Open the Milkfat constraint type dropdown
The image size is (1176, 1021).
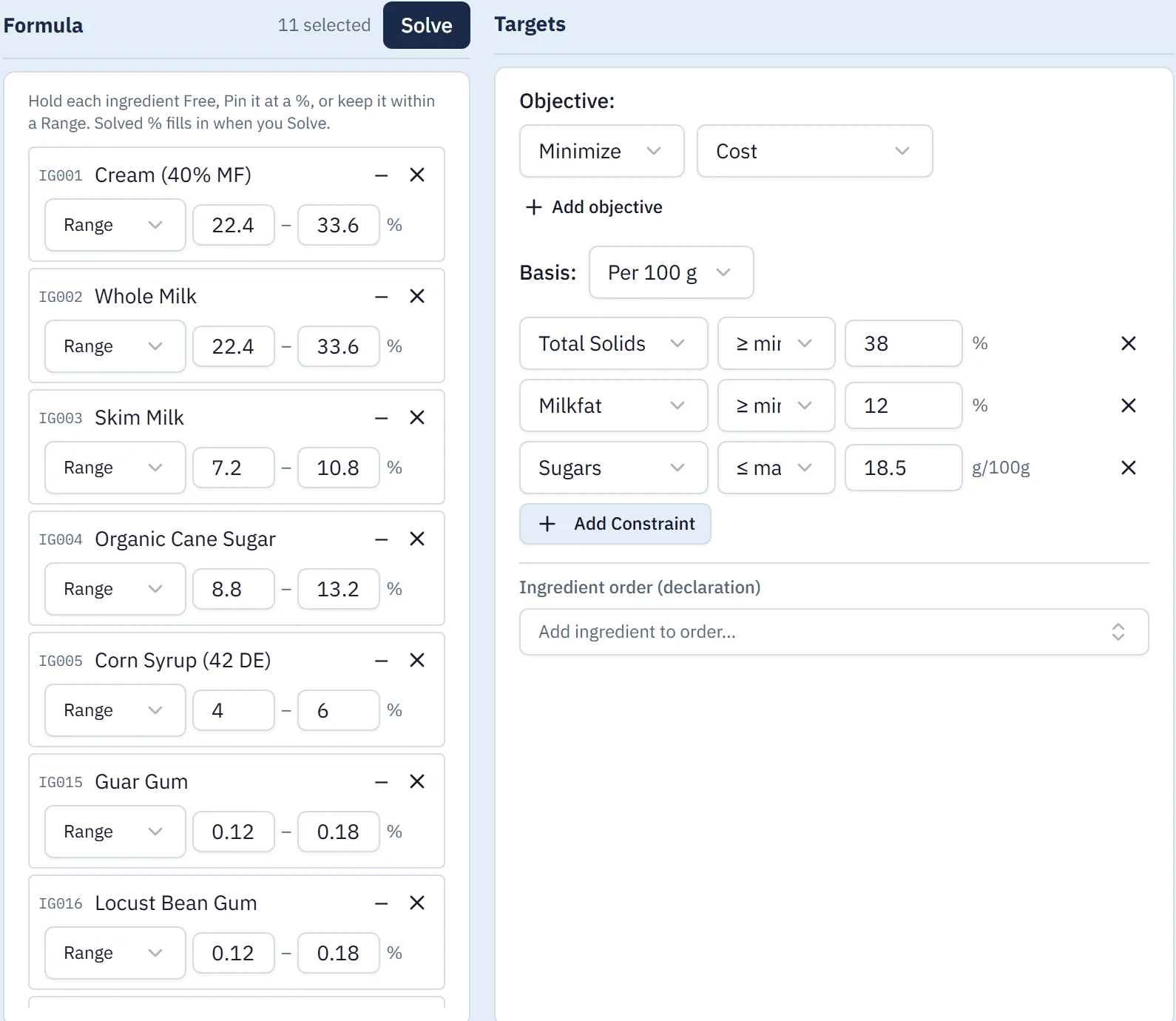click(x=614, y=405)
